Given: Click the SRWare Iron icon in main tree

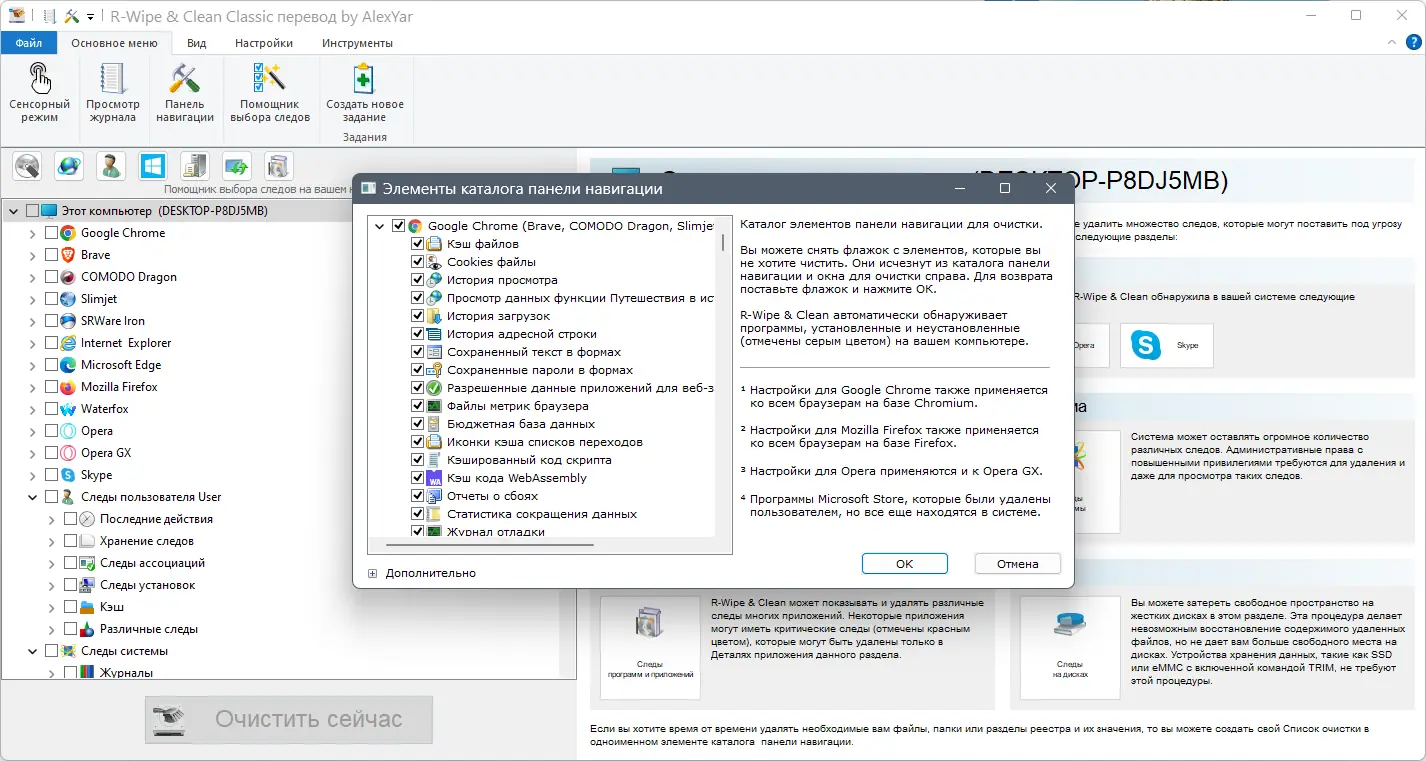Looking at the screenshot, I should tap(68, 321).
